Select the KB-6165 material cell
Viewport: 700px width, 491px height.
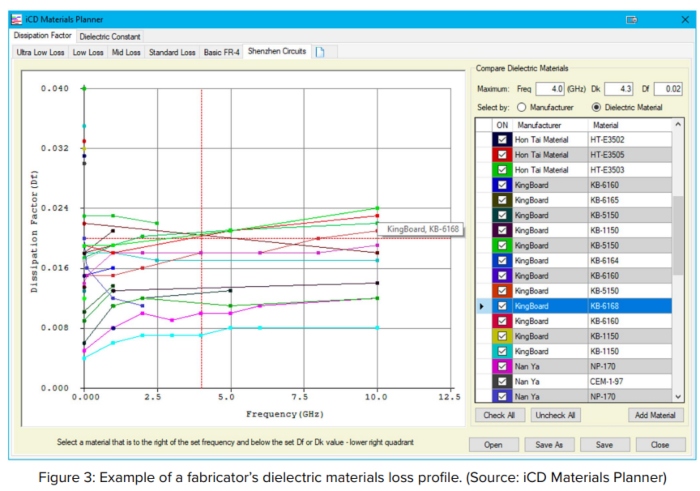point(630,200)
